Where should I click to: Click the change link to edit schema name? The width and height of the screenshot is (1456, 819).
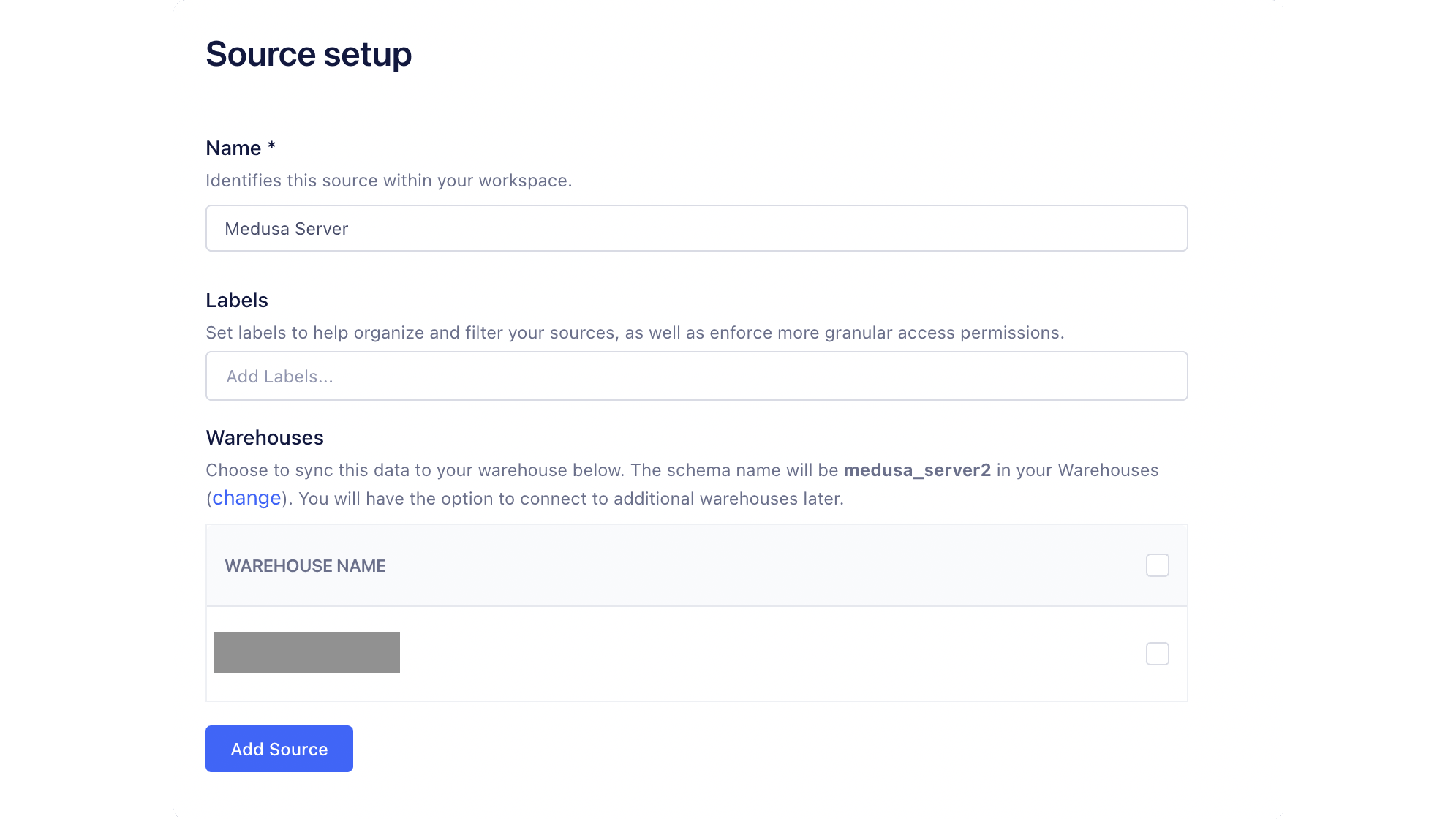pos(246,498)
